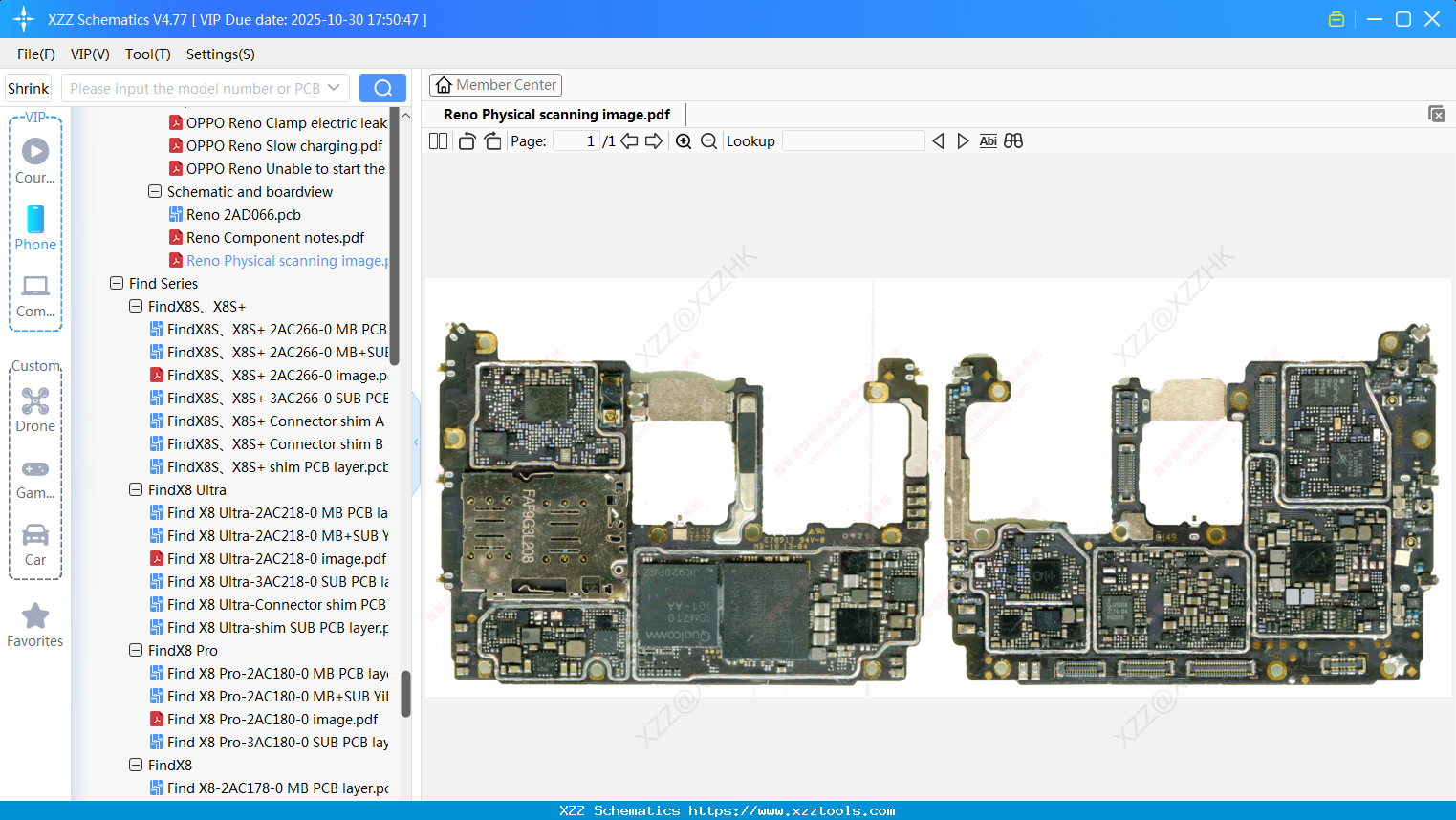Screen dimensions: 1456x820
Task: Open the VIP(V) menu
Action: click(x=90, y=54)
